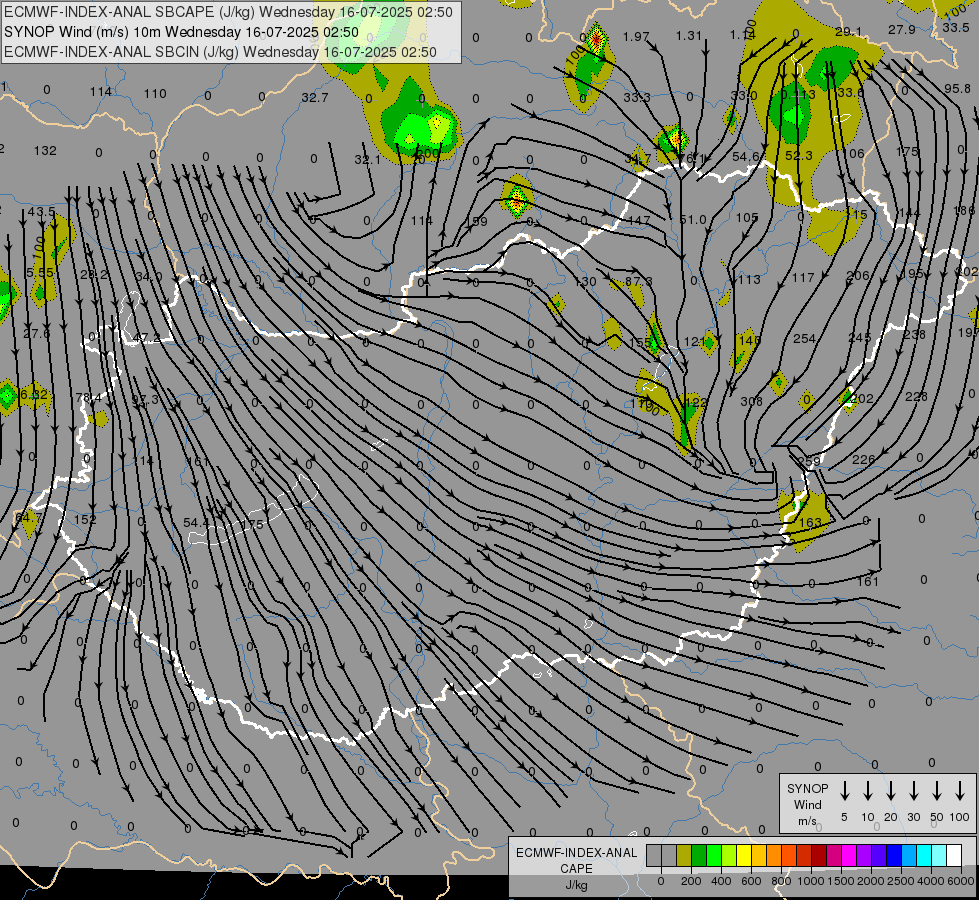Click the map value 147
Viewport: 979px width, 900px height.
[639, 220]
